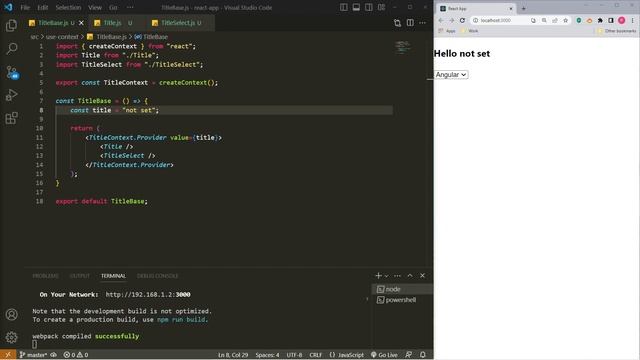Open the notifications bell in the status bar
Screen dimensions: 640x360
point(423,355)
